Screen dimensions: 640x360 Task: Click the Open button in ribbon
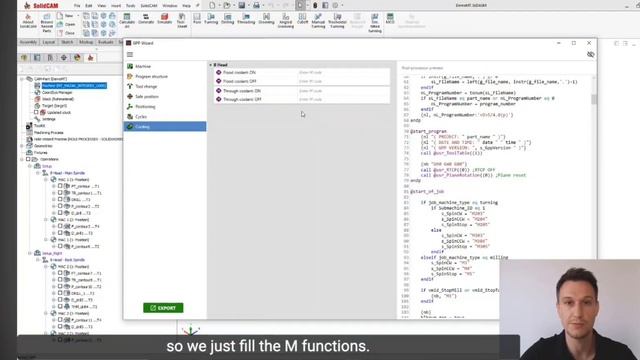pyautogui.click(x=66, y=24)
